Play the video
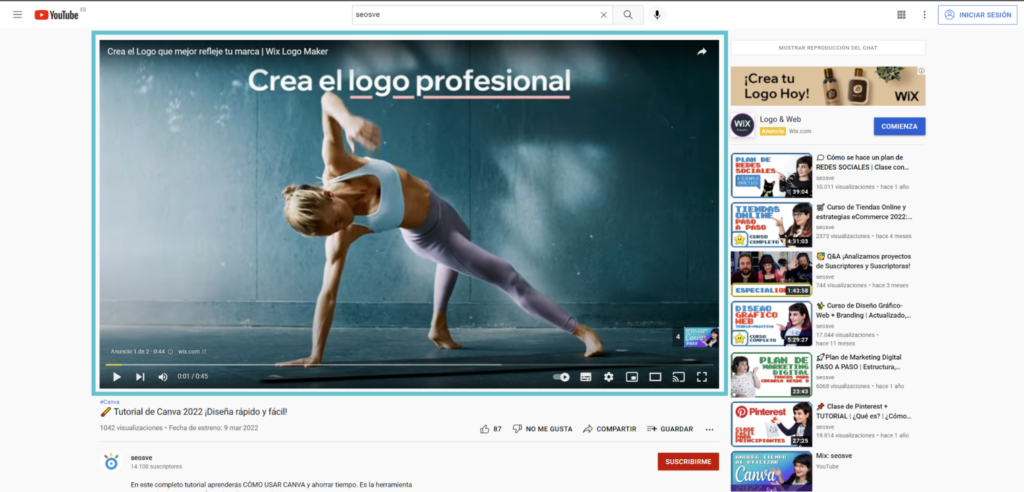The height and width of the screenshot is (492, 1024). [117, 376]
